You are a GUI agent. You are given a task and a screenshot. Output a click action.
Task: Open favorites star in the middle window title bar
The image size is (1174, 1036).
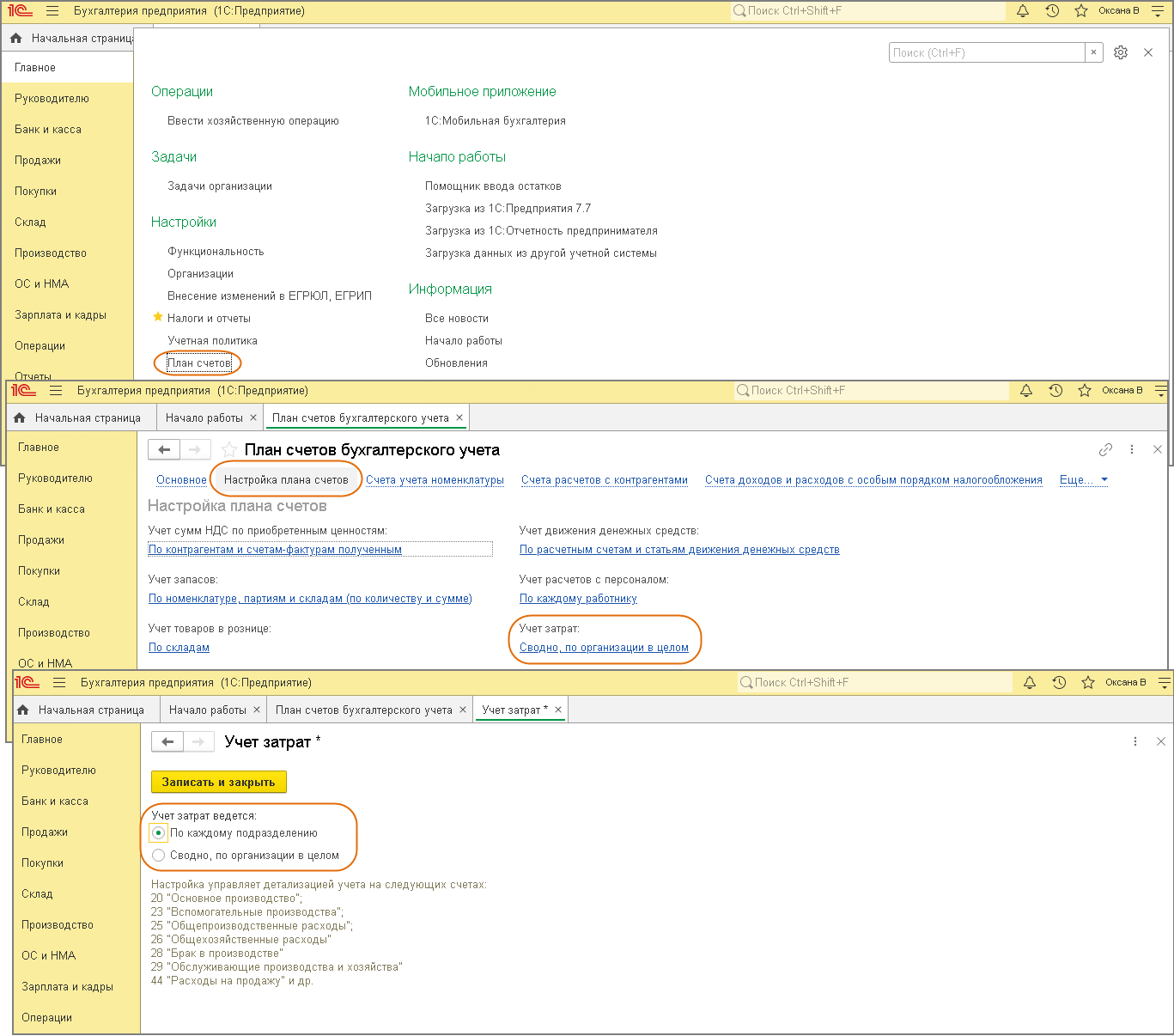(1085, 391)
